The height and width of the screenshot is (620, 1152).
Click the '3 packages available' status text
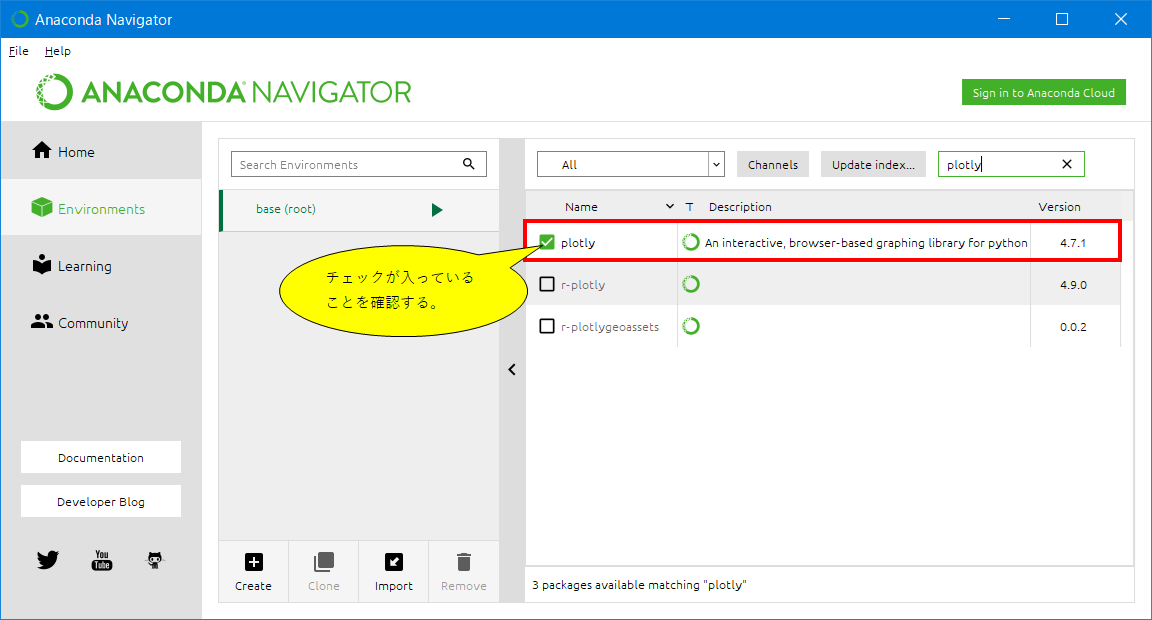[639, 585]
